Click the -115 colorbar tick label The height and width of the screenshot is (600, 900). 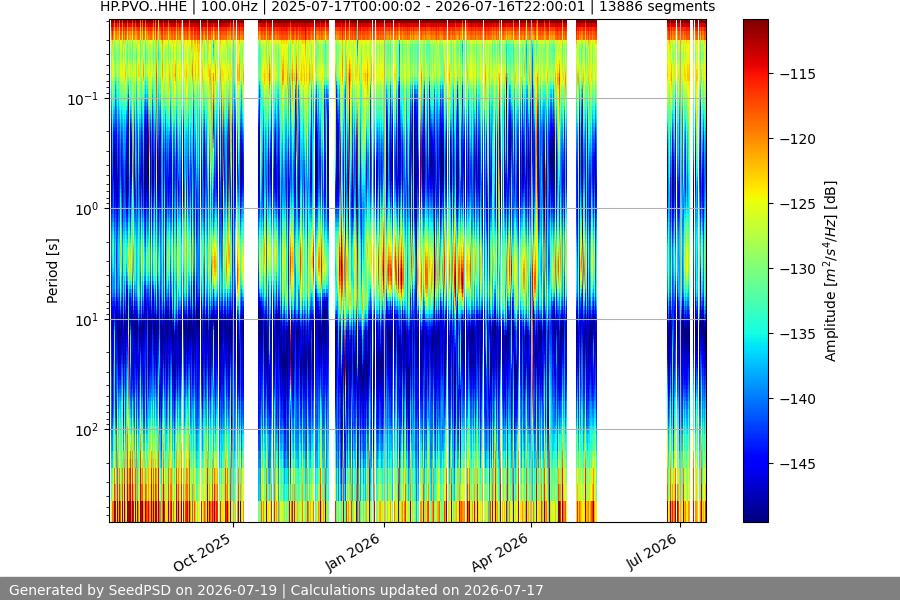(798, 74)
